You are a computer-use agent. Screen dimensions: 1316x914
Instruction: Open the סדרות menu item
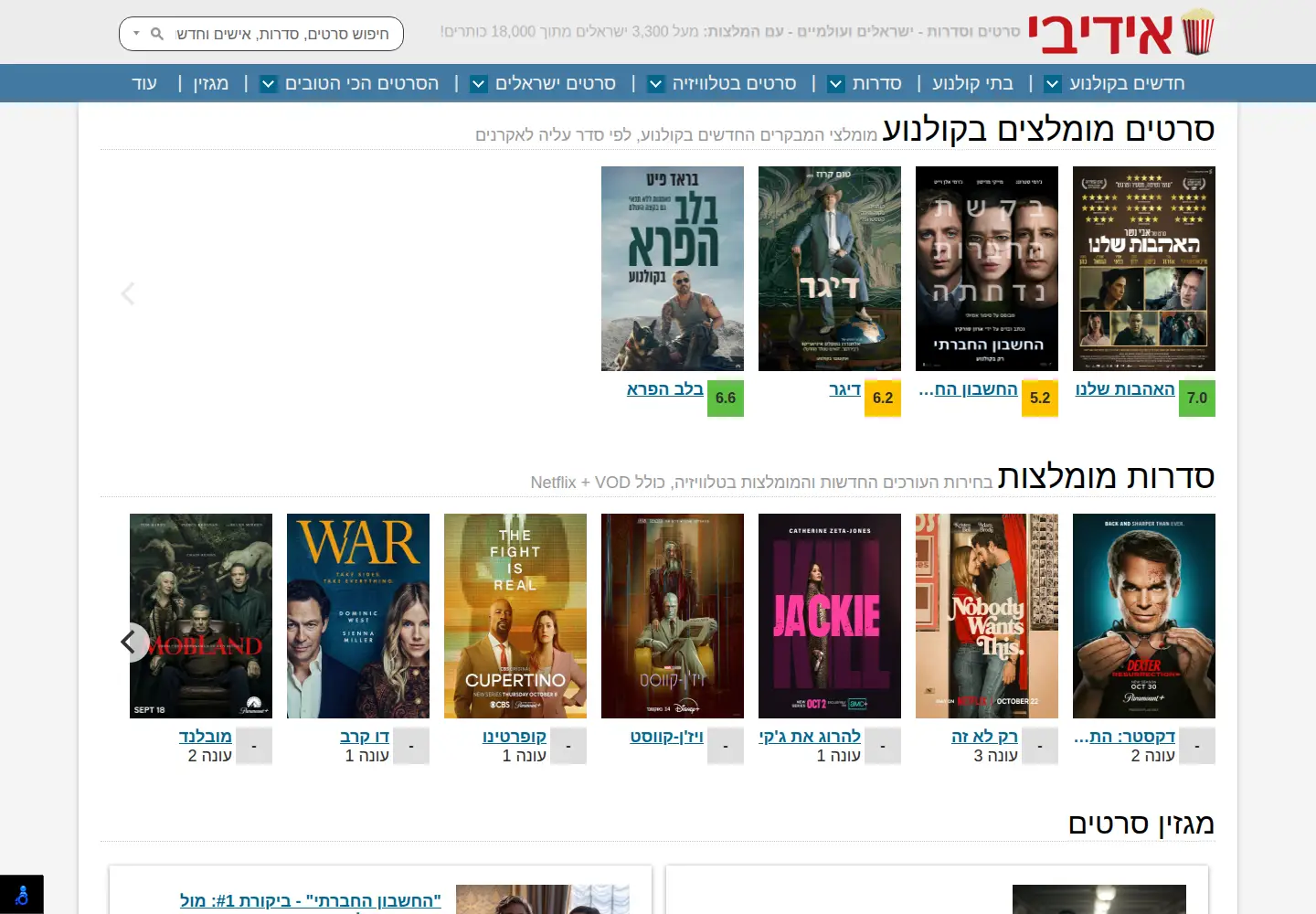(877, 83)
